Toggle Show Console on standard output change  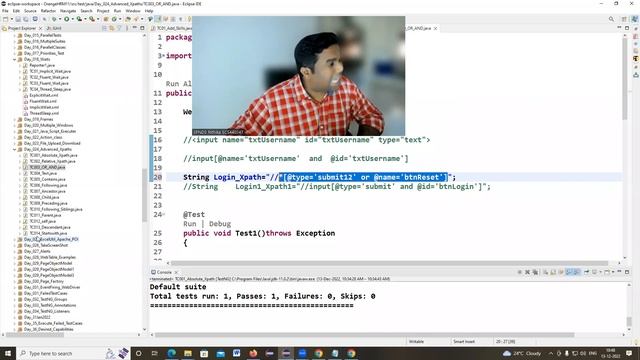coord(569,272)
